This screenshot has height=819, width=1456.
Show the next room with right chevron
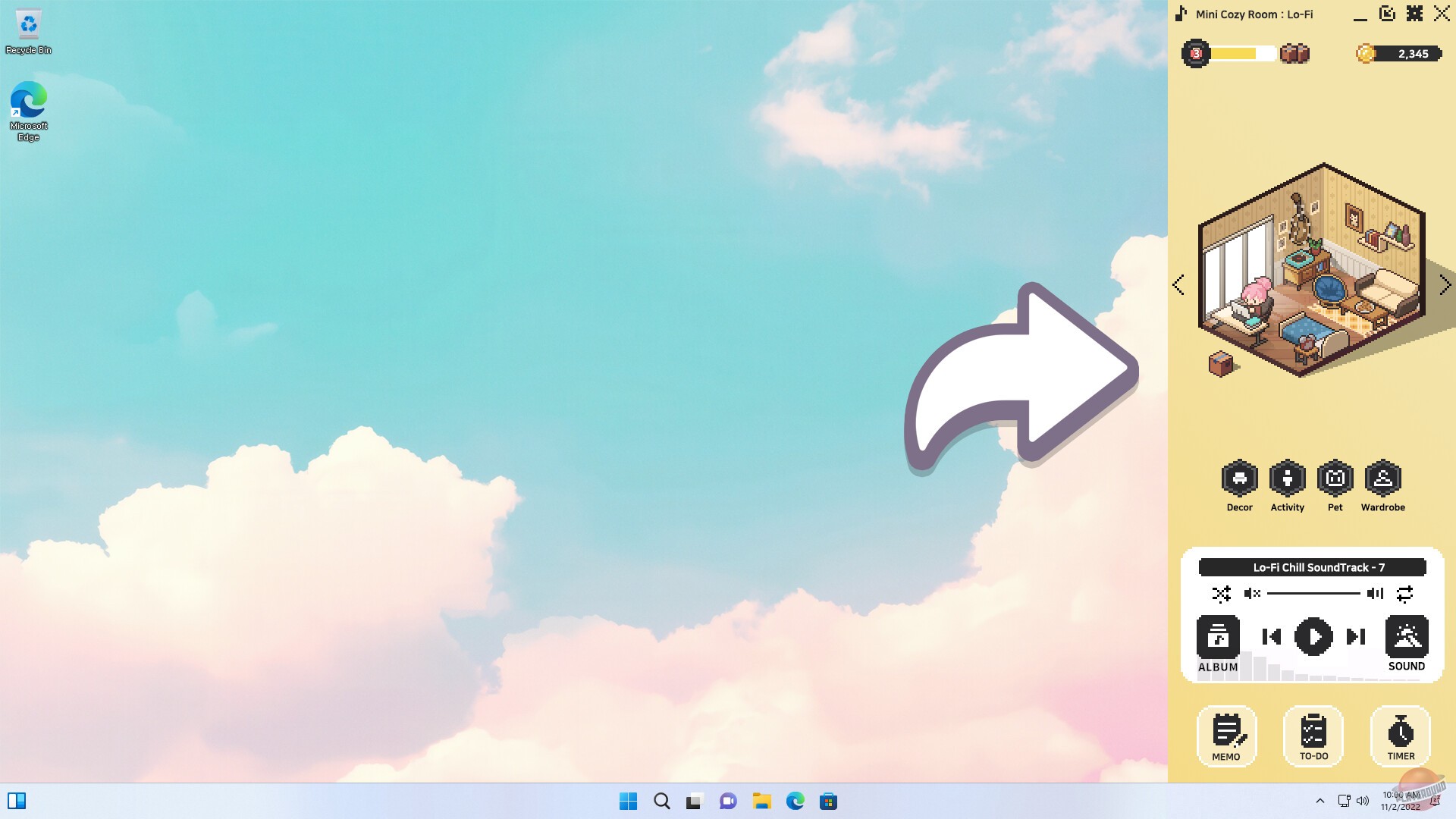1445,285
